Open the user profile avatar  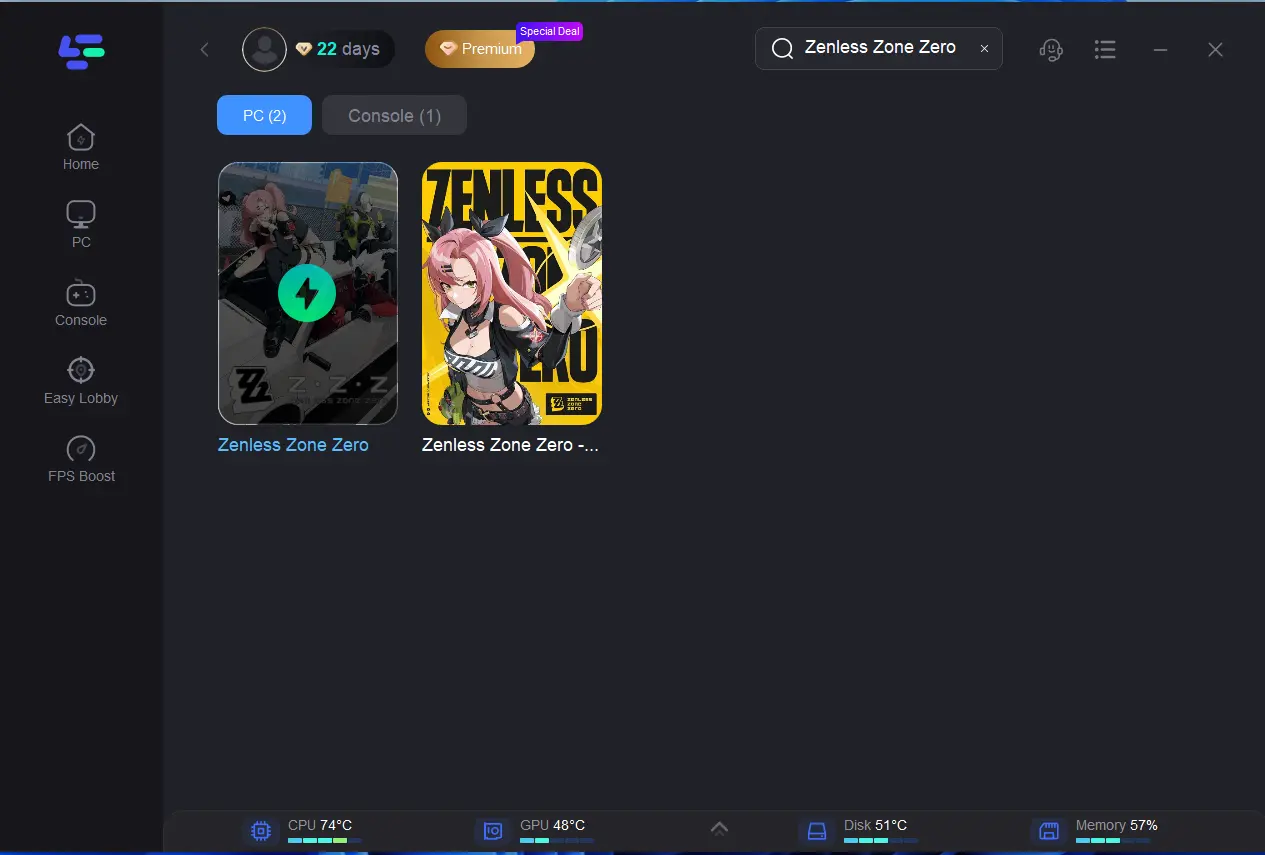pos(264,49)
